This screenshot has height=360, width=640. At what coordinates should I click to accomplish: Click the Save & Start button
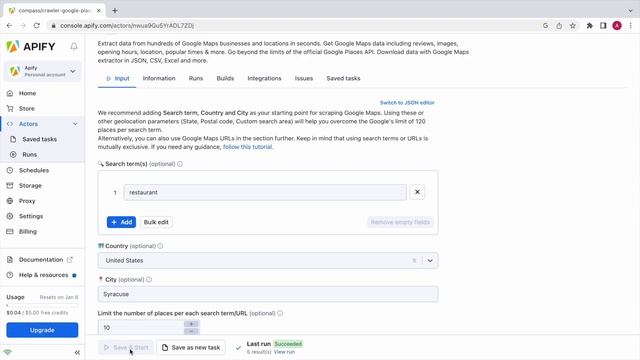pyautogui.click(x=126, y=348)
